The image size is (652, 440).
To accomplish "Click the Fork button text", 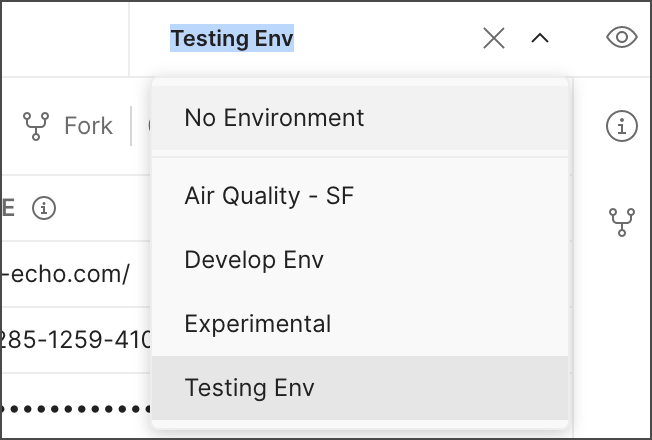I will (88, 126).
